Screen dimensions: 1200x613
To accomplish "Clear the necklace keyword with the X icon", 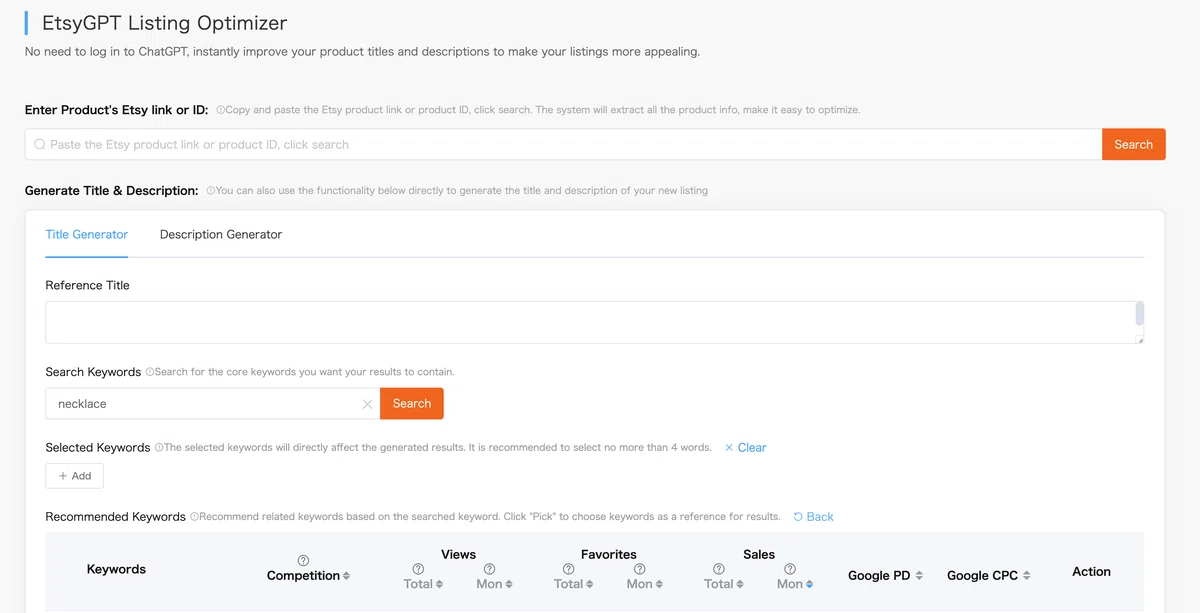I will 367,404.
